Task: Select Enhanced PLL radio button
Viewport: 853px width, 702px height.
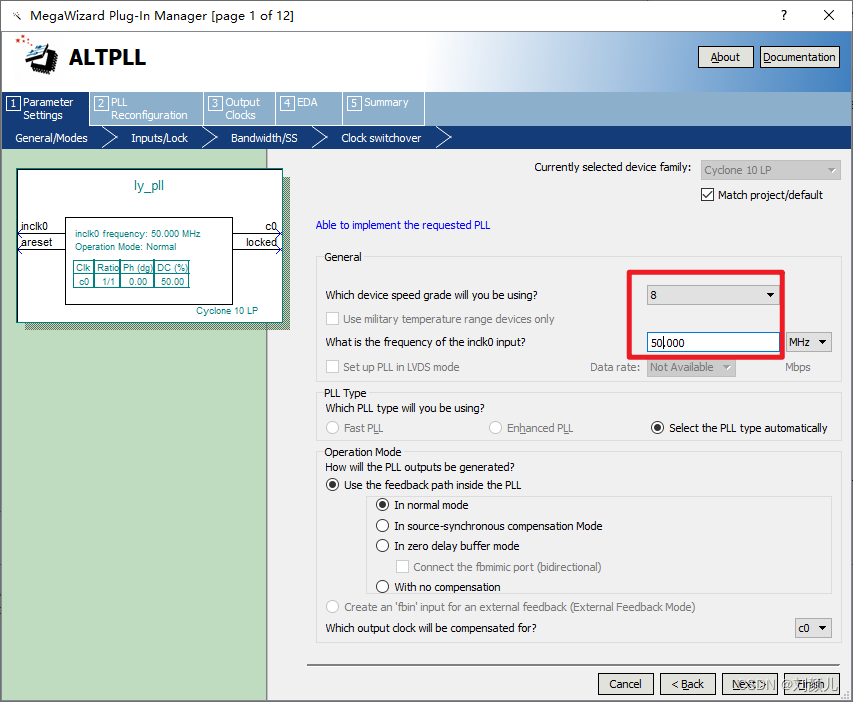Action: tap(495, 428)
